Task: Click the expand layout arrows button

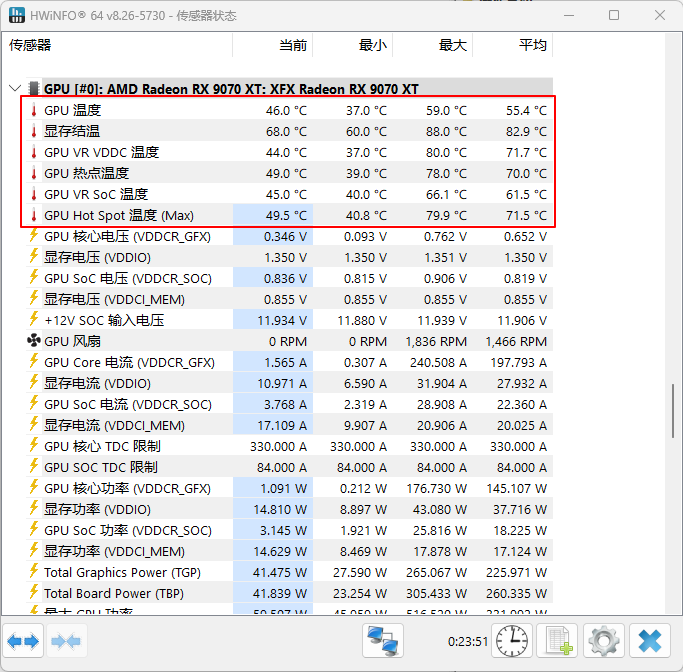Action: (x=23, y=641)
